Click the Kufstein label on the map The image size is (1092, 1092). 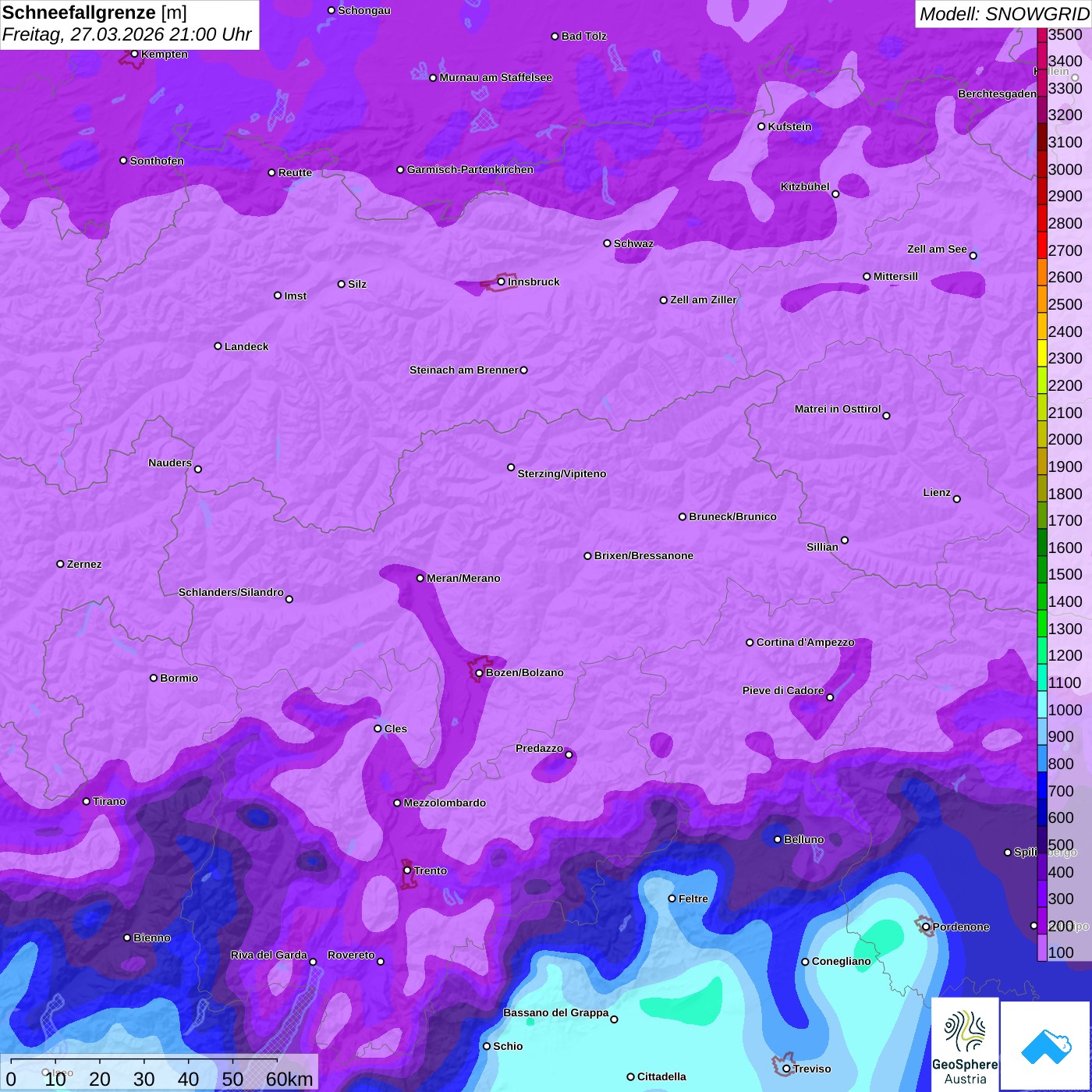click(x=790, y=126)
